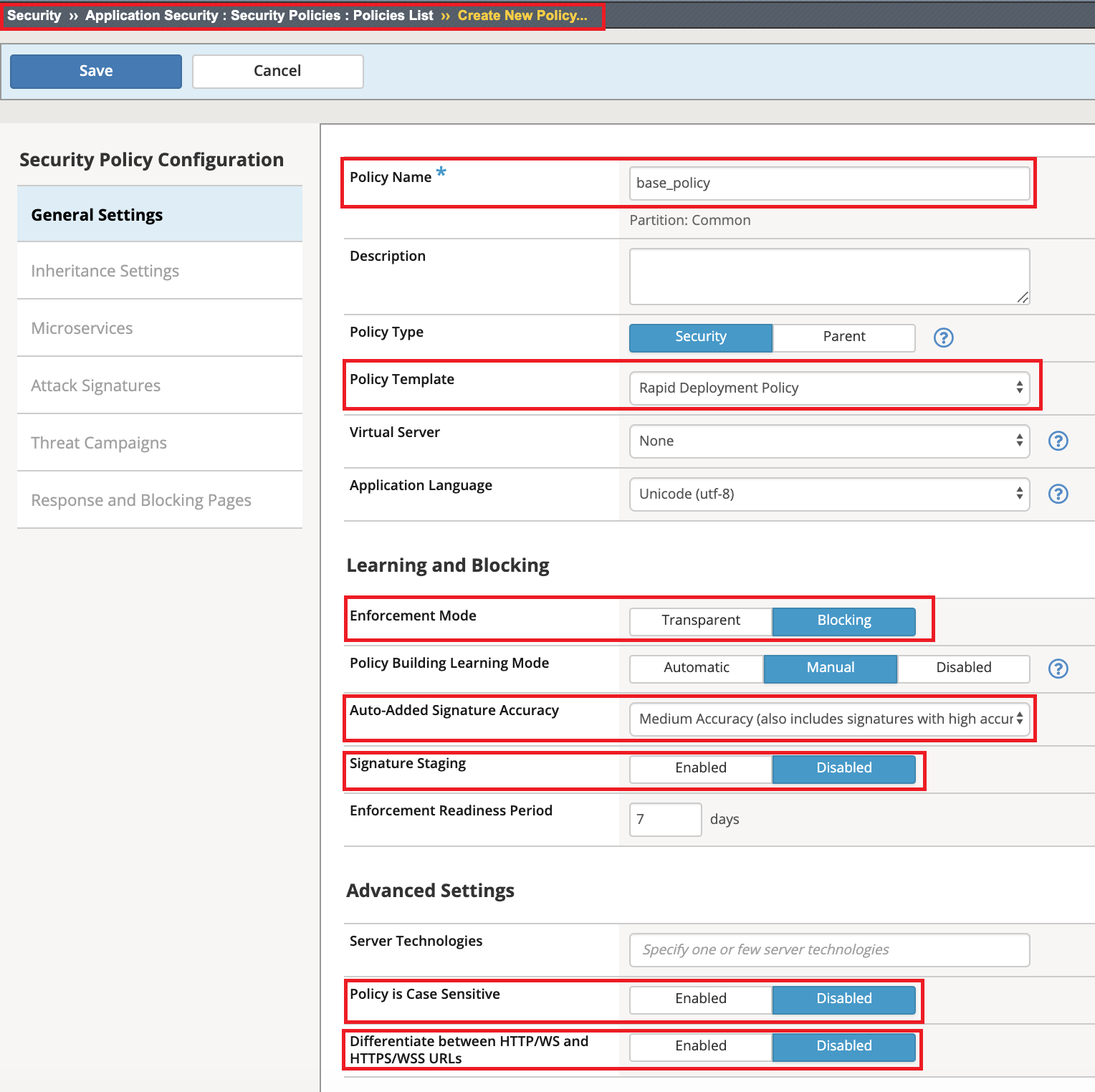Screen dimensions: 1095x1092
Task: Click the Policy Name input field
Action: (830, 183)
